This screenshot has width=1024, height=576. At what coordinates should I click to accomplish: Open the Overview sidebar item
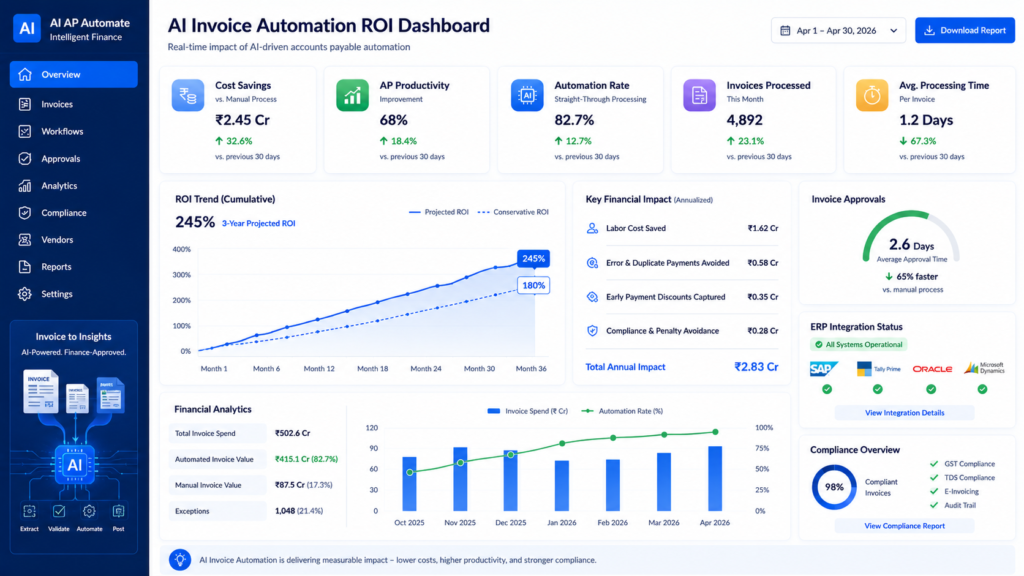pos(74,74)
